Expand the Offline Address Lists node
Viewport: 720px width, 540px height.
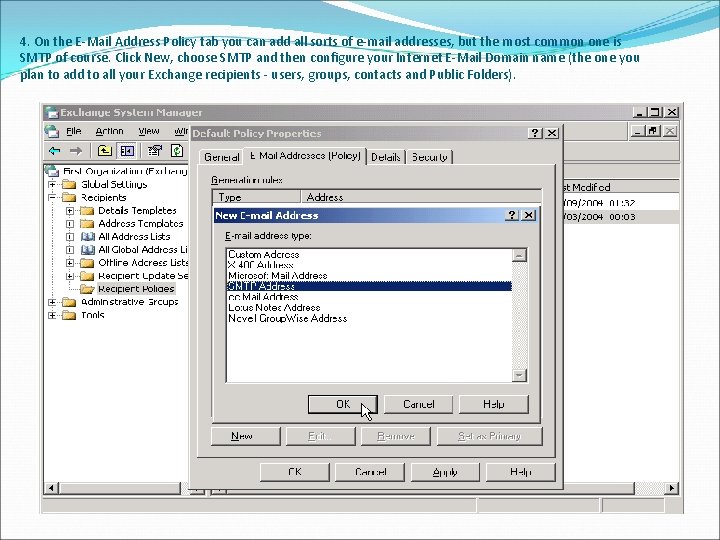pos(70,263)
